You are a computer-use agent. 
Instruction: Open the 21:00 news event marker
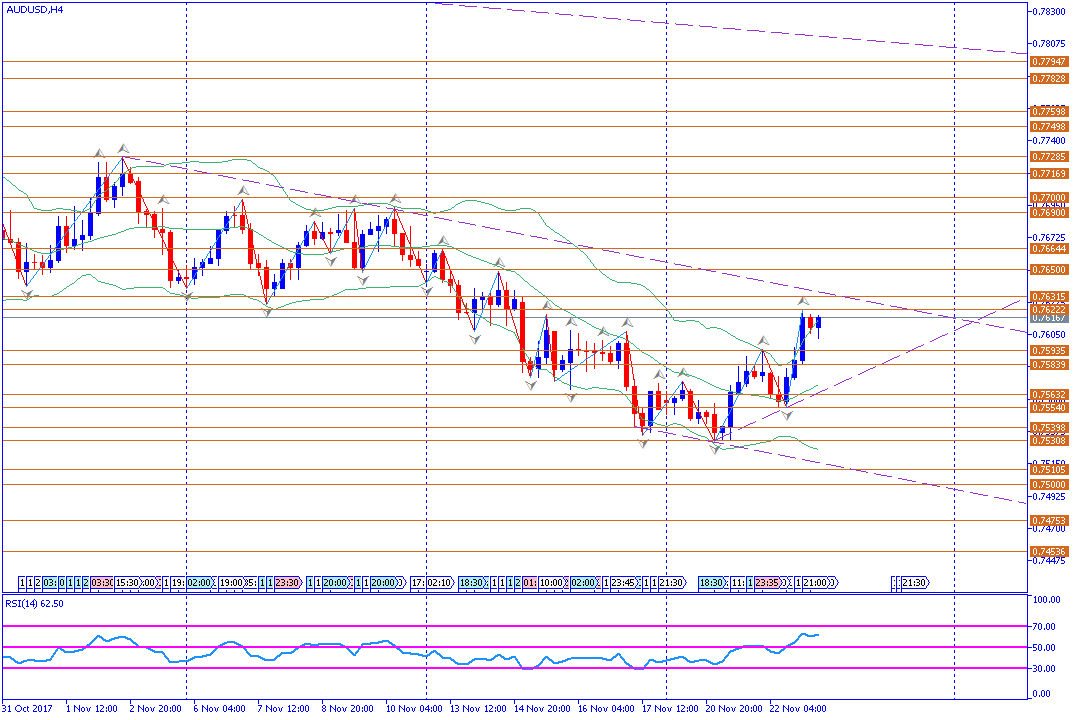point(815,584)
